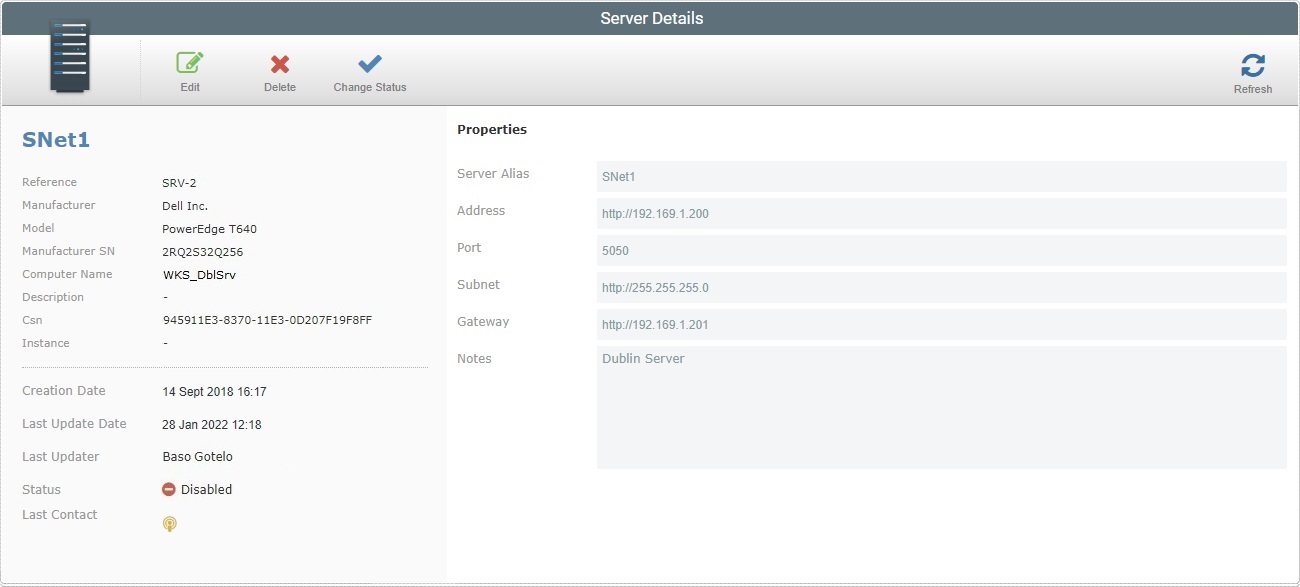Click the Refresh icon
The image size is (1300, 587).
(1252, 63)
